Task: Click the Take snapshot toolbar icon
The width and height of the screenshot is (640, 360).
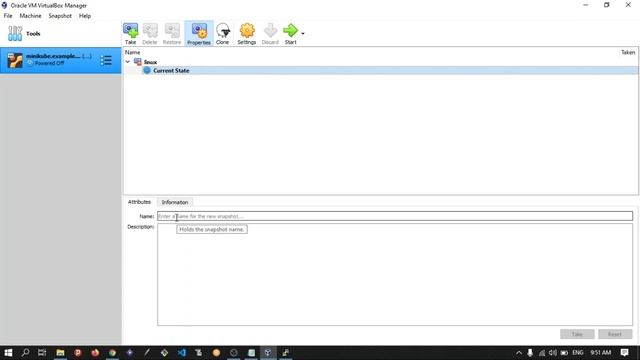Action: click(131, 33)
